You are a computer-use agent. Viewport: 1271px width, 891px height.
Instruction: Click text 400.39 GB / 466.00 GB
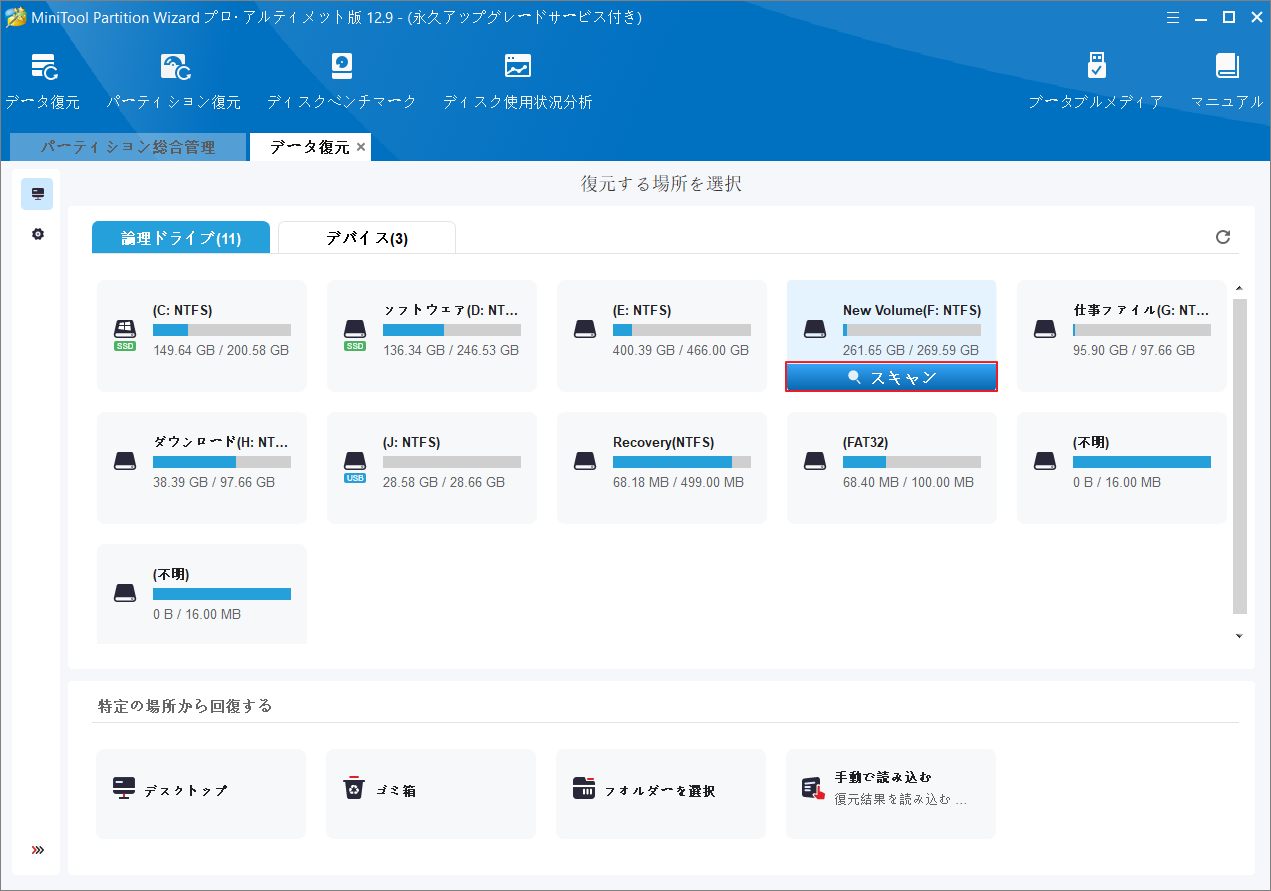pos(681,350)
